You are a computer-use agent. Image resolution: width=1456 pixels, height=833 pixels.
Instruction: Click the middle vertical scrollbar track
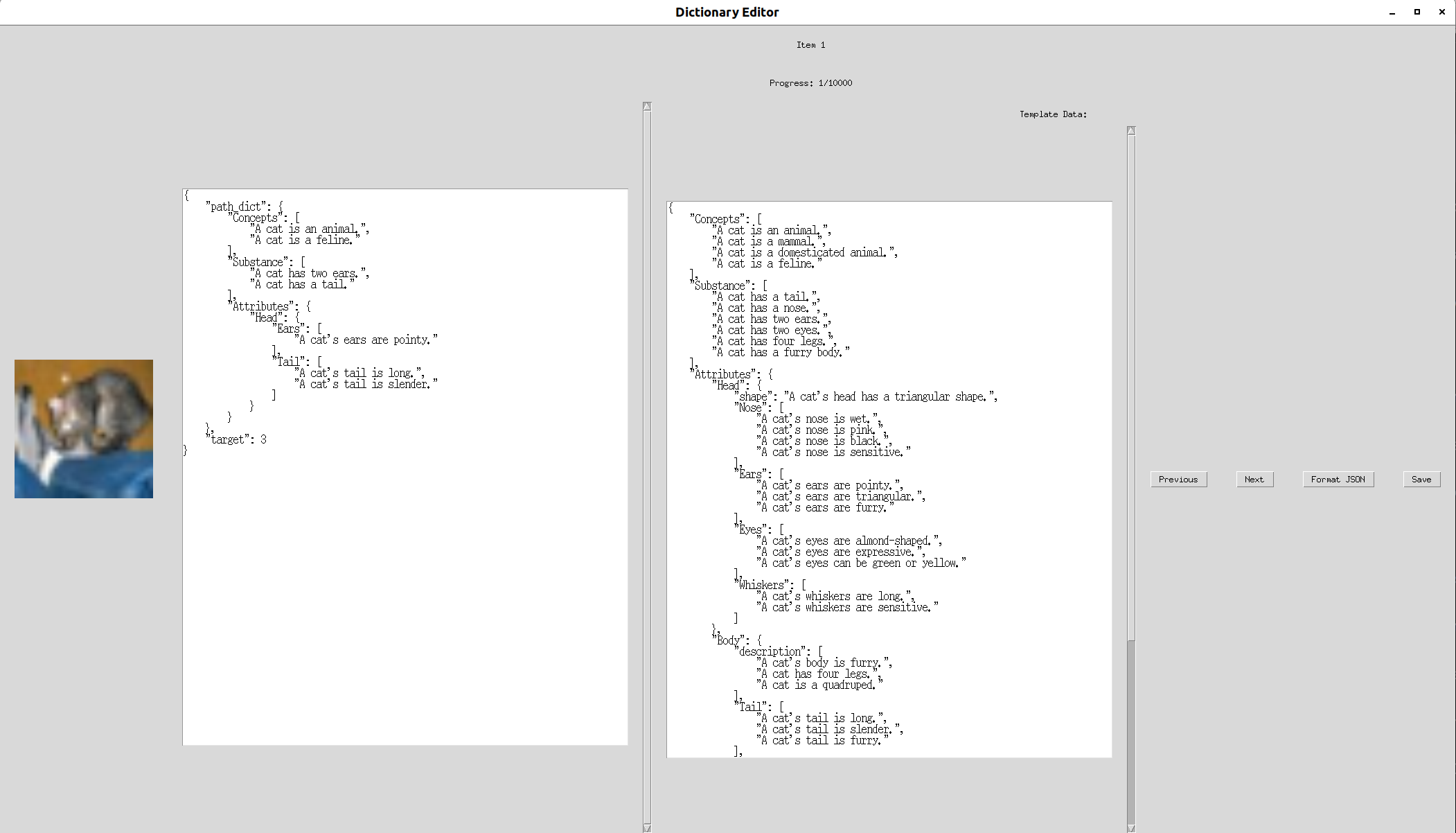647,464
